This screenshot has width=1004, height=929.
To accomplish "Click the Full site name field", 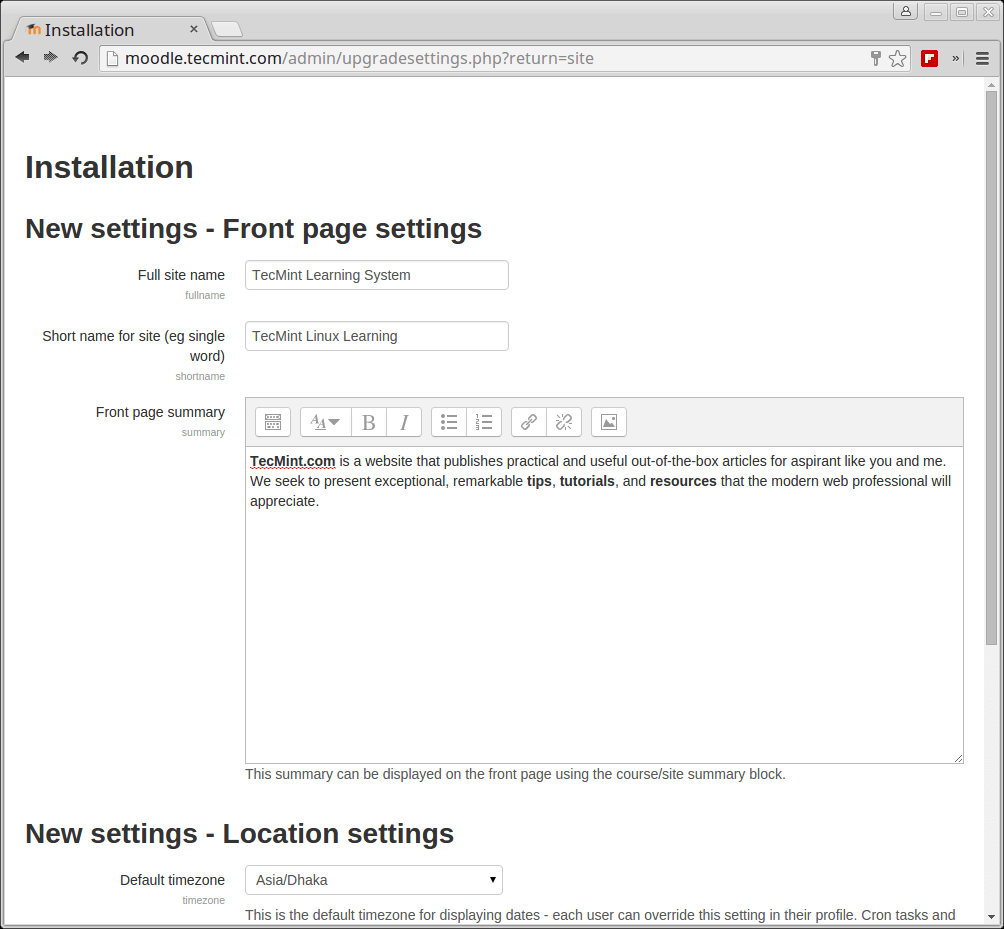I will point(376,275).
